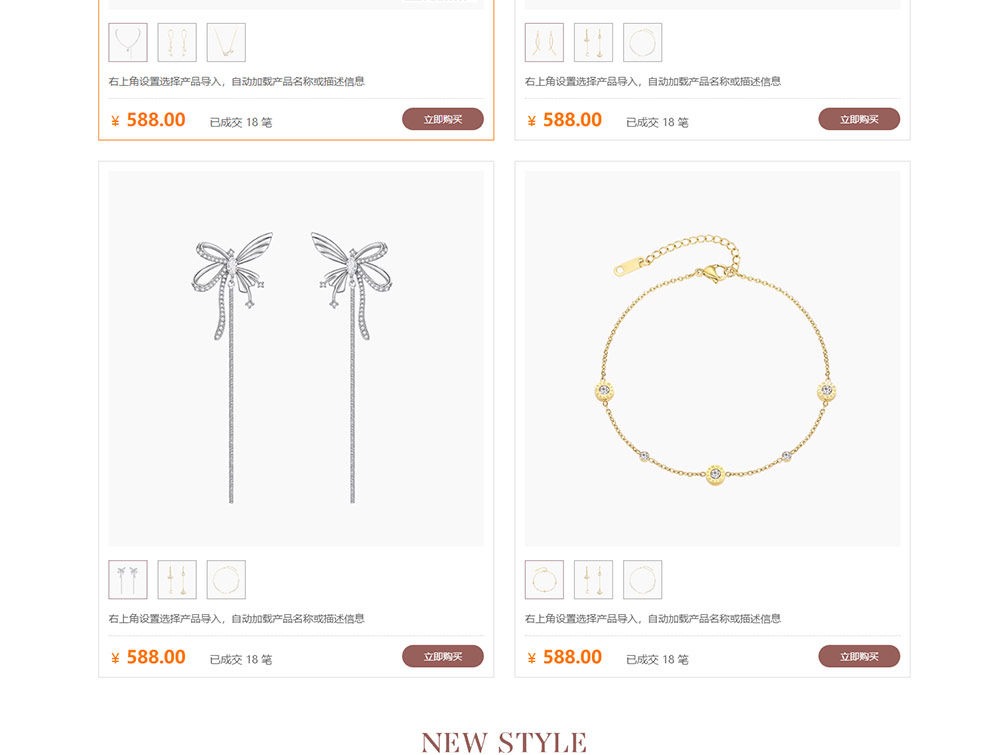Open butterfly earrings product description text

pos(237,619)
